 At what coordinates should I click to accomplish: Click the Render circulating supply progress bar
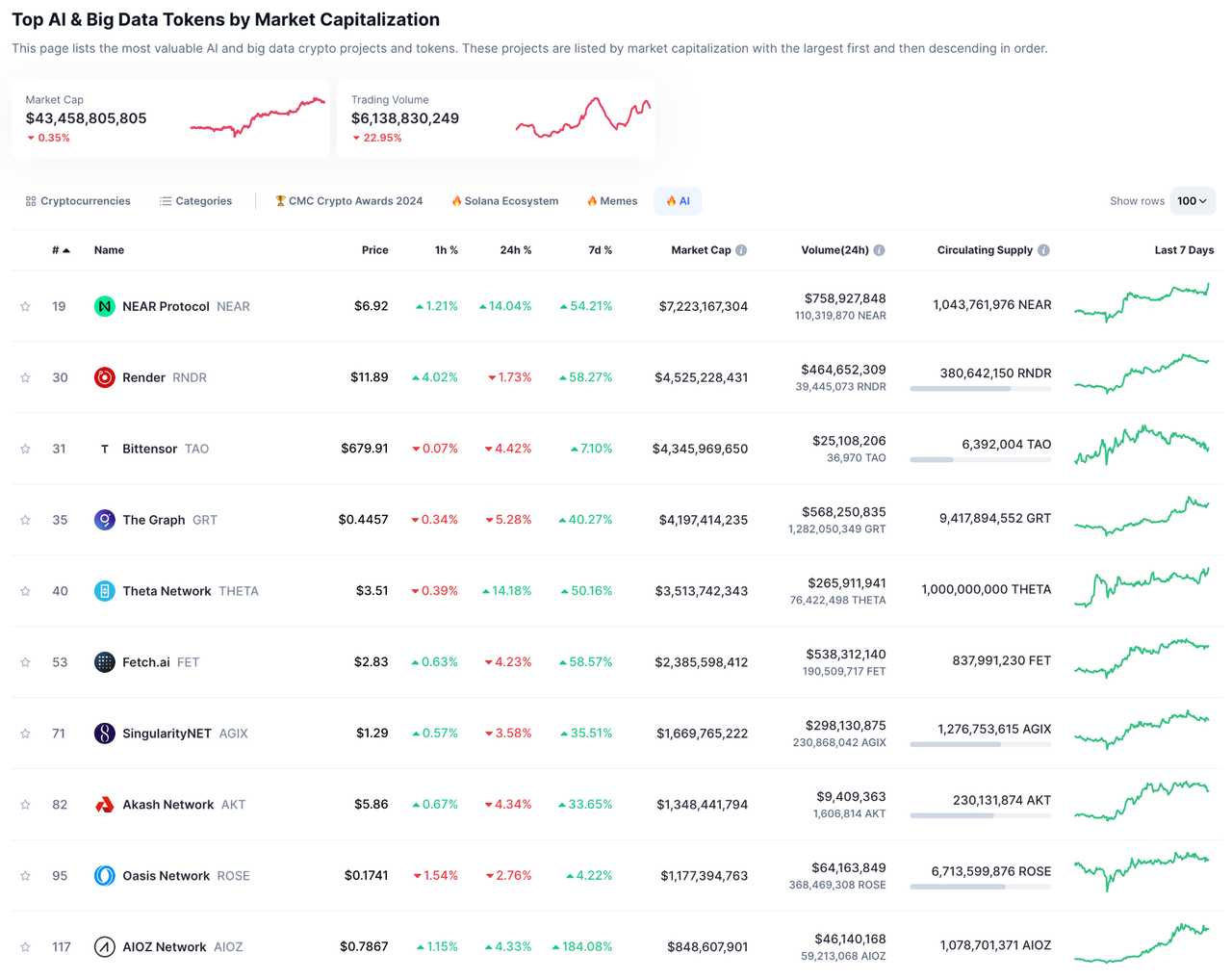[x=980, y=389]
